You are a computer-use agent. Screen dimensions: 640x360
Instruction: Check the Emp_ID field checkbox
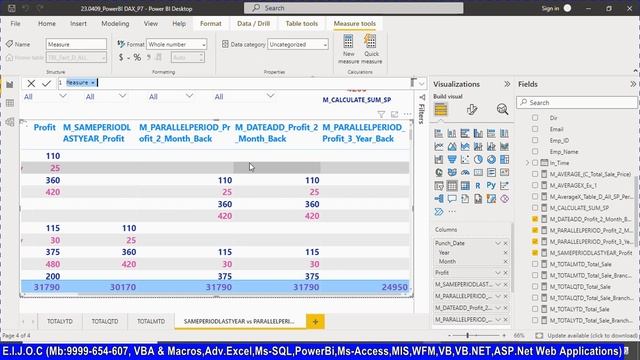tap(535, 140)
